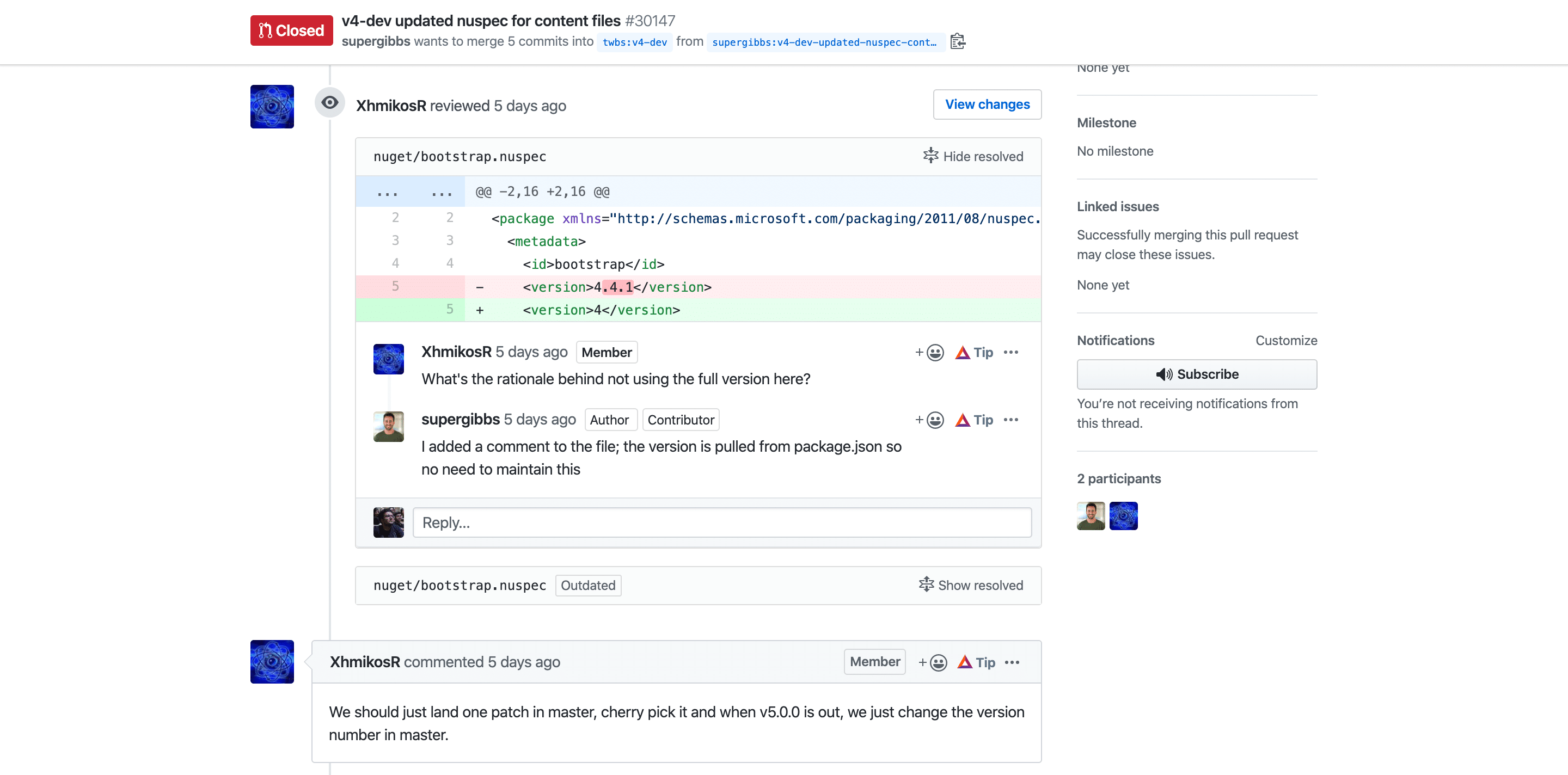Click the three-dot menu on XhmikosR review
Image resolution: width=1568 pixels, height=775 pixels.
point(1012,352)
